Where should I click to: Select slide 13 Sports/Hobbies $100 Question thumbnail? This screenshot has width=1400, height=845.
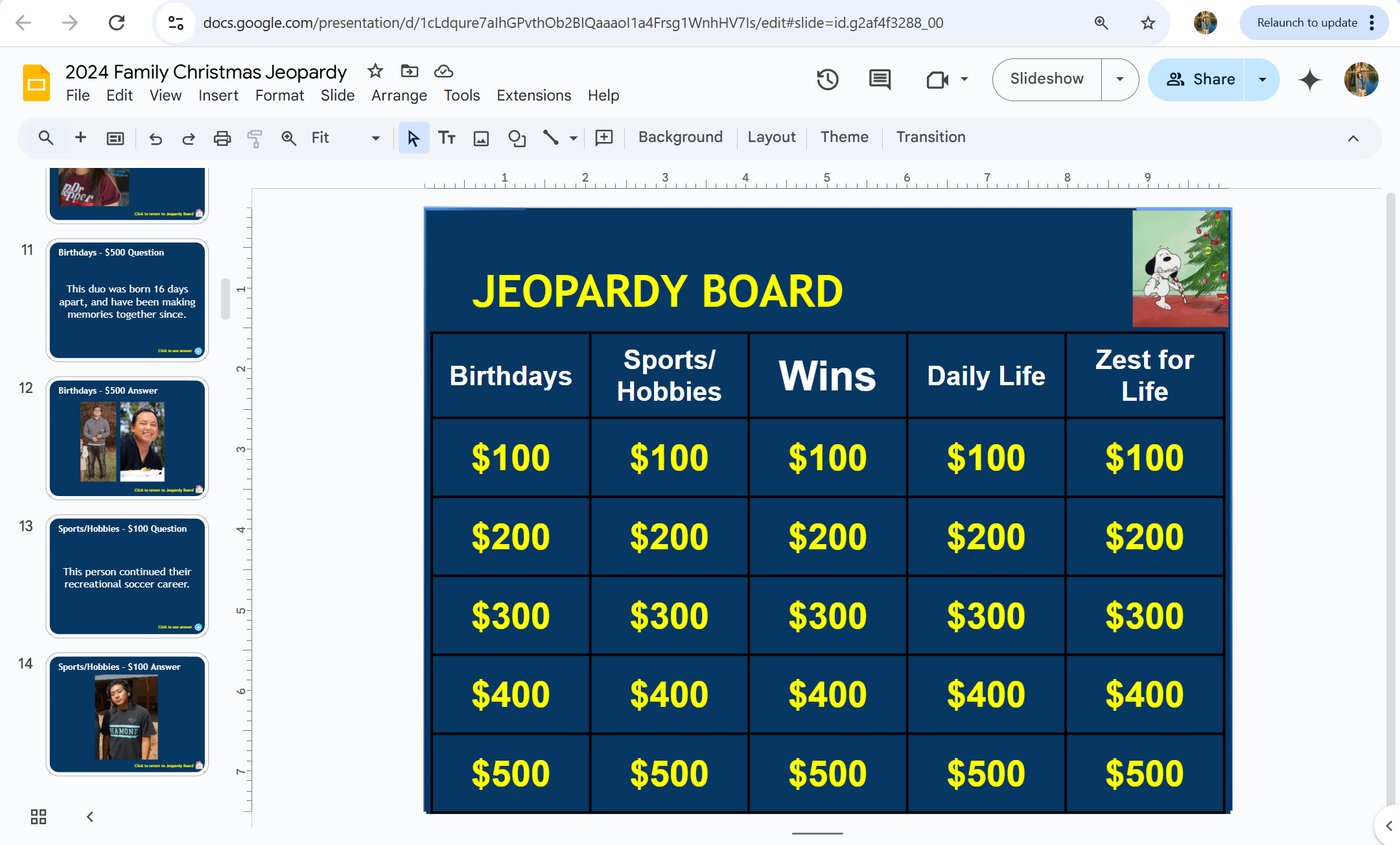pos(127,576)
